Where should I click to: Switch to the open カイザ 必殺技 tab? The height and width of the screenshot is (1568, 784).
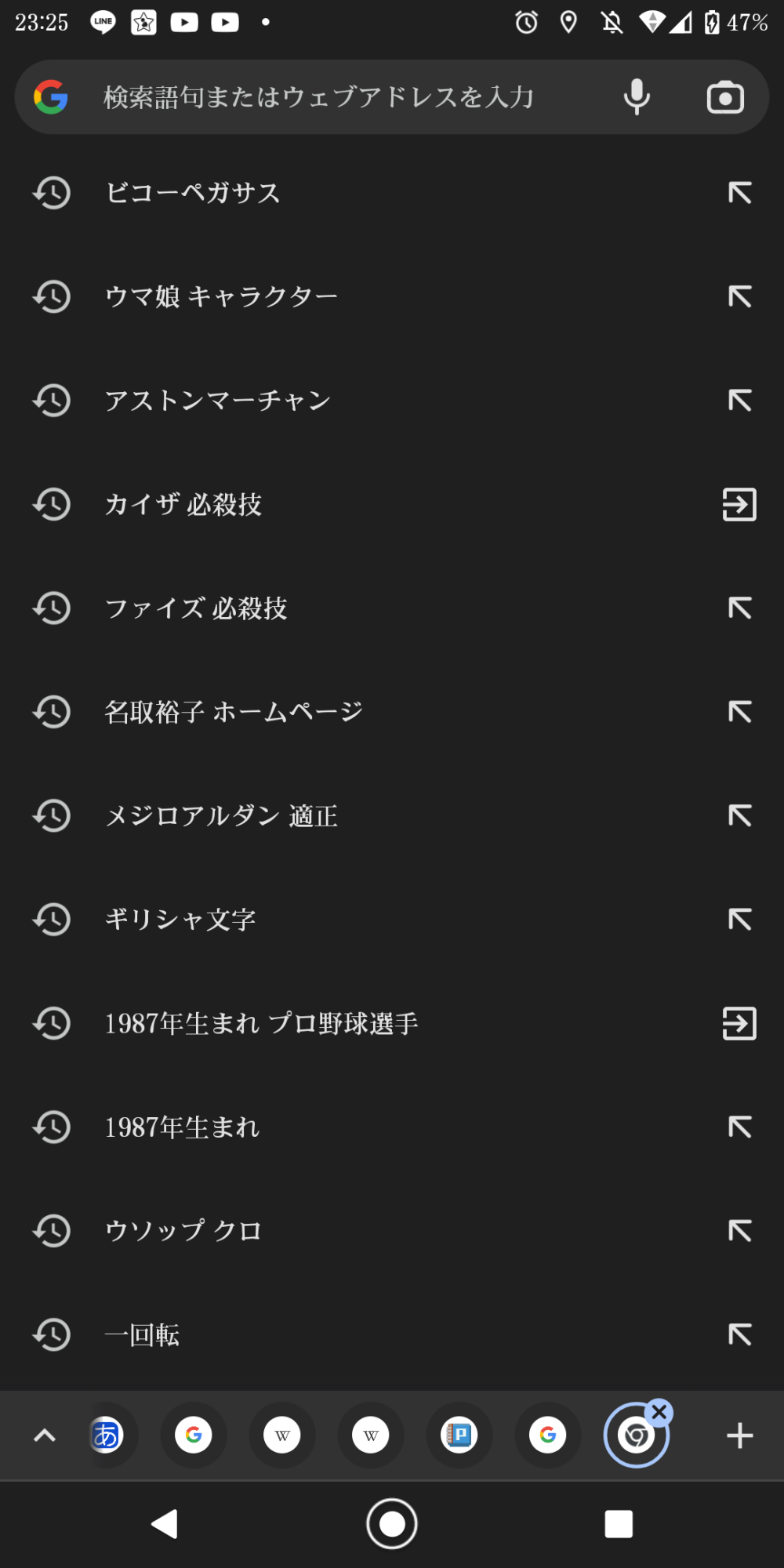pos(739,504)
